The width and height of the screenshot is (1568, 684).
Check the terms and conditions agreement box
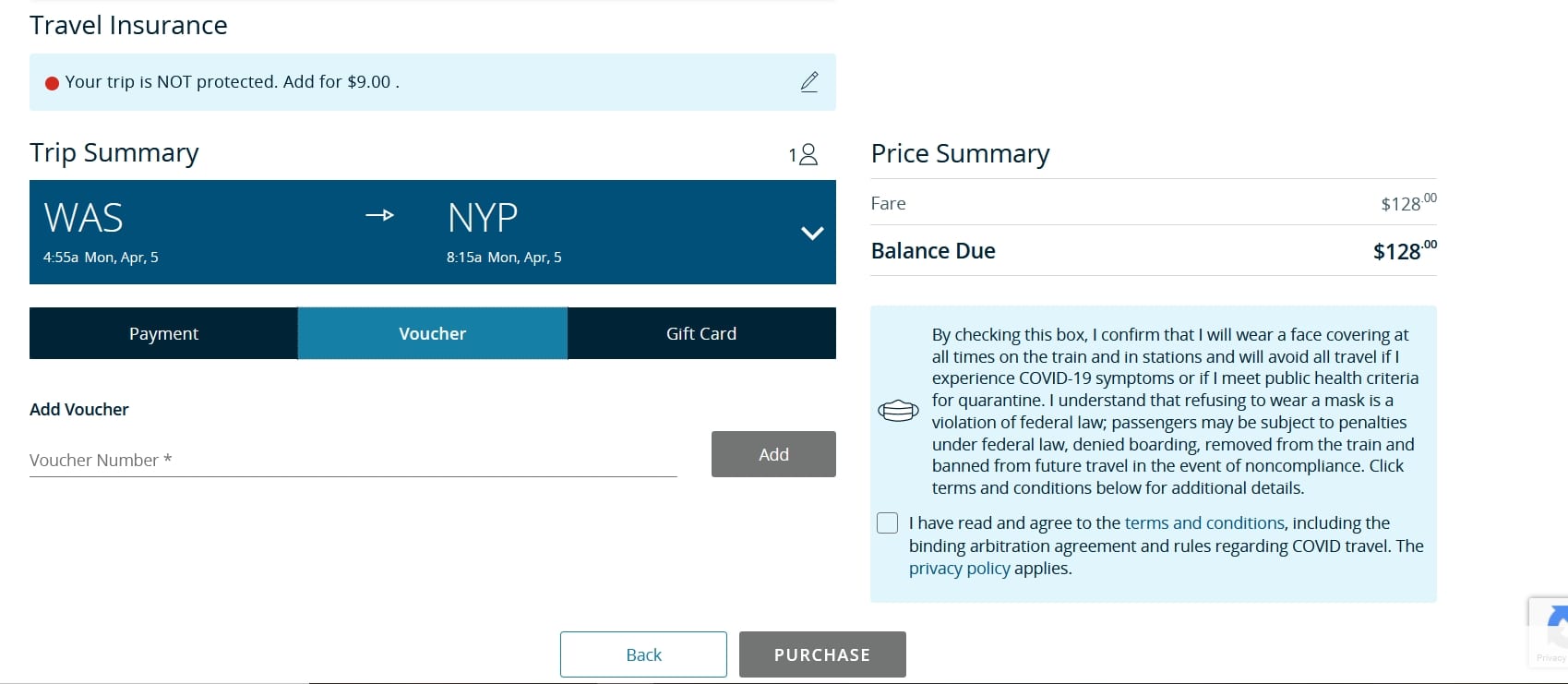(x=887, y=522)
